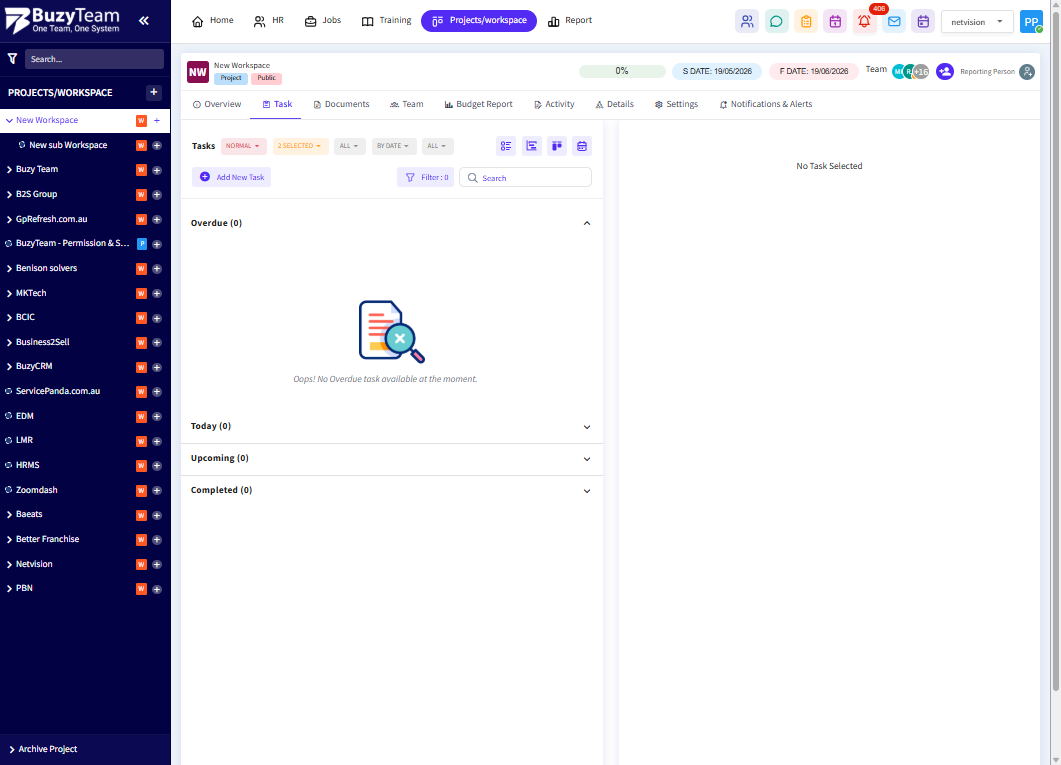Open the pink calendar icon in top bar
The image size is (1061, 765).
pyautogui.click(x=835, y=22)
